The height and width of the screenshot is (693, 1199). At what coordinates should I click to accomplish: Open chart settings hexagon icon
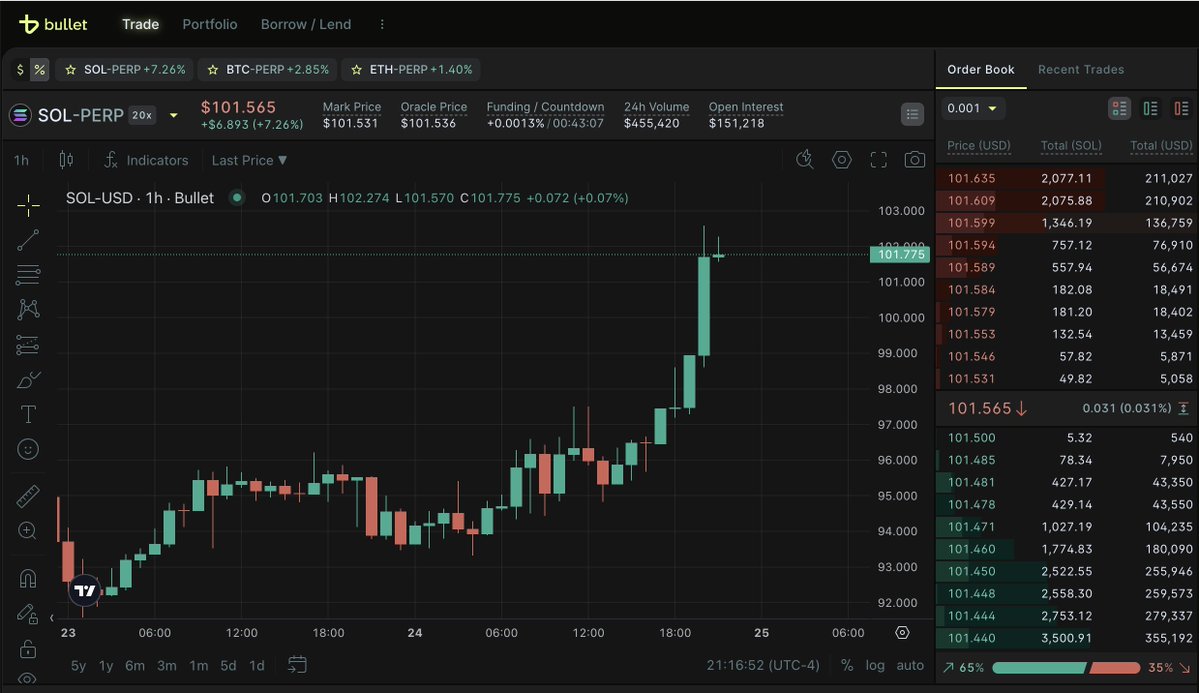(x=841, y=159)
